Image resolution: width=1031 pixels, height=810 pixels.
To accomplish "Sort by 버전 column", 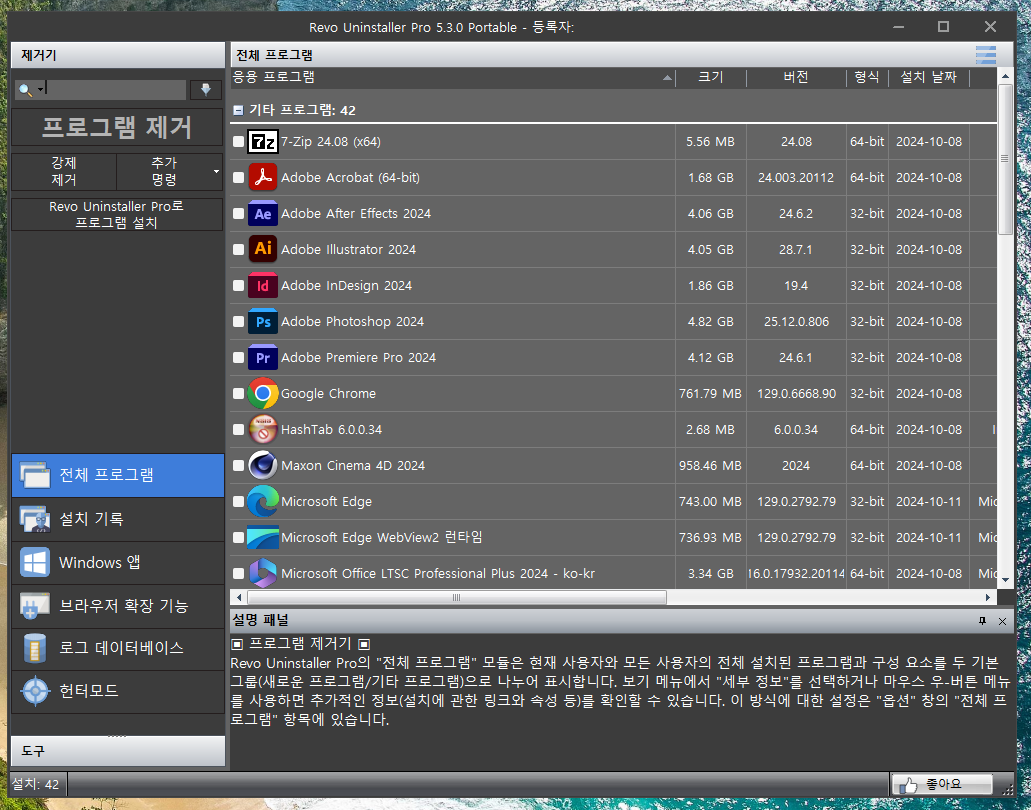I will click(x=796, y=78).
